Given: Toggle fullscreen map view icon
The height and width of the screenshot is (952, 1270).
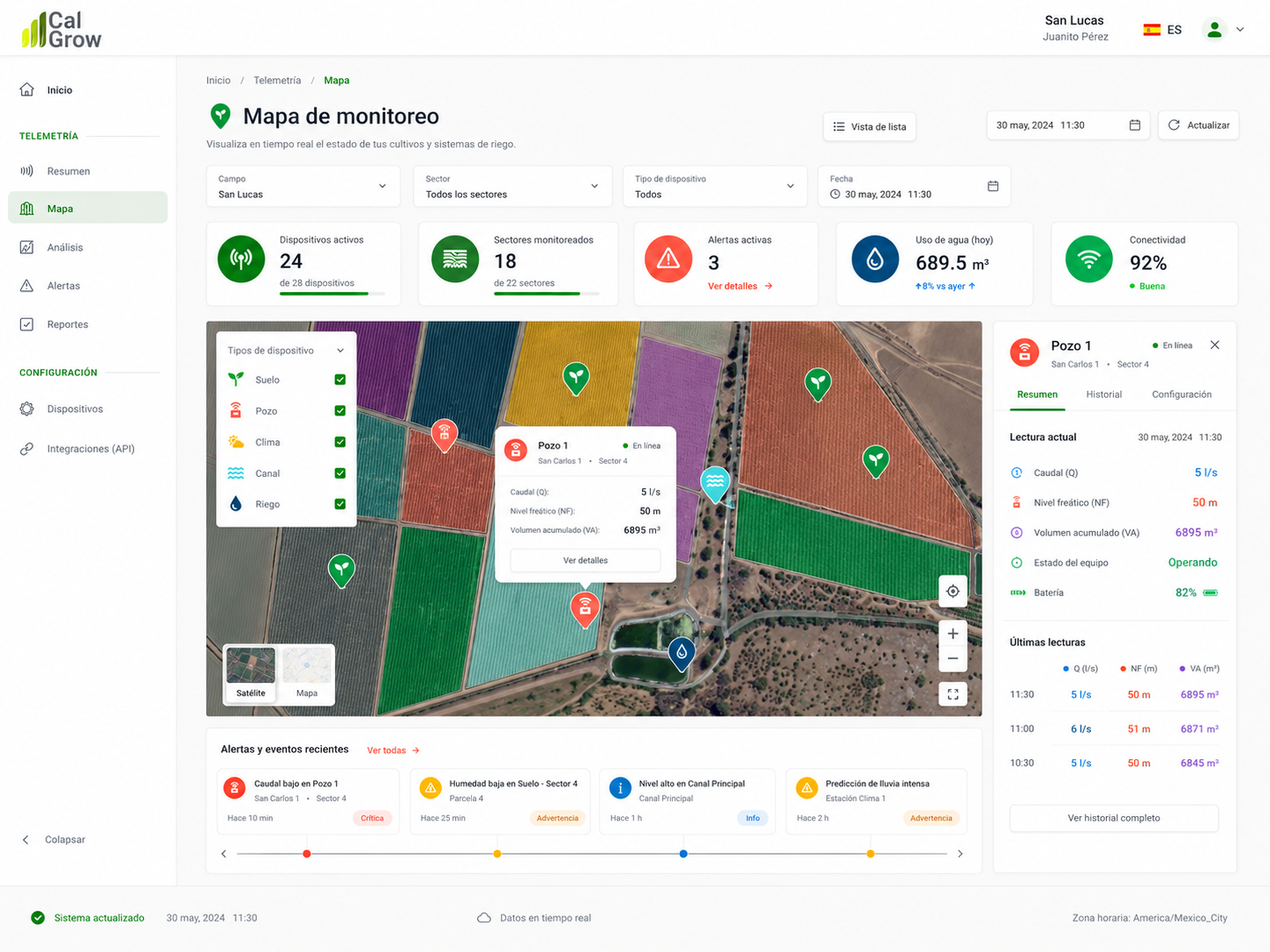Looking at the screenshot, I should point(952,694).
